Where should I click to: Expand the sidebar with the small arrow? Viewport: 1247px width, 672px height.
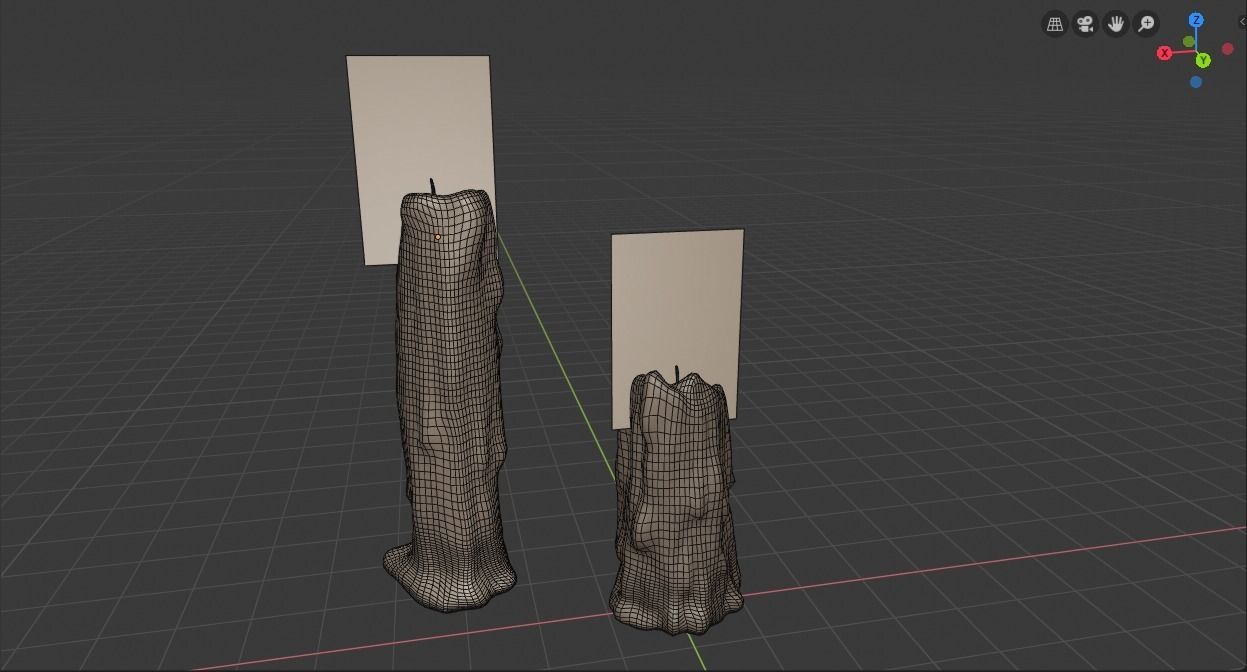(x=1242, y=22)
